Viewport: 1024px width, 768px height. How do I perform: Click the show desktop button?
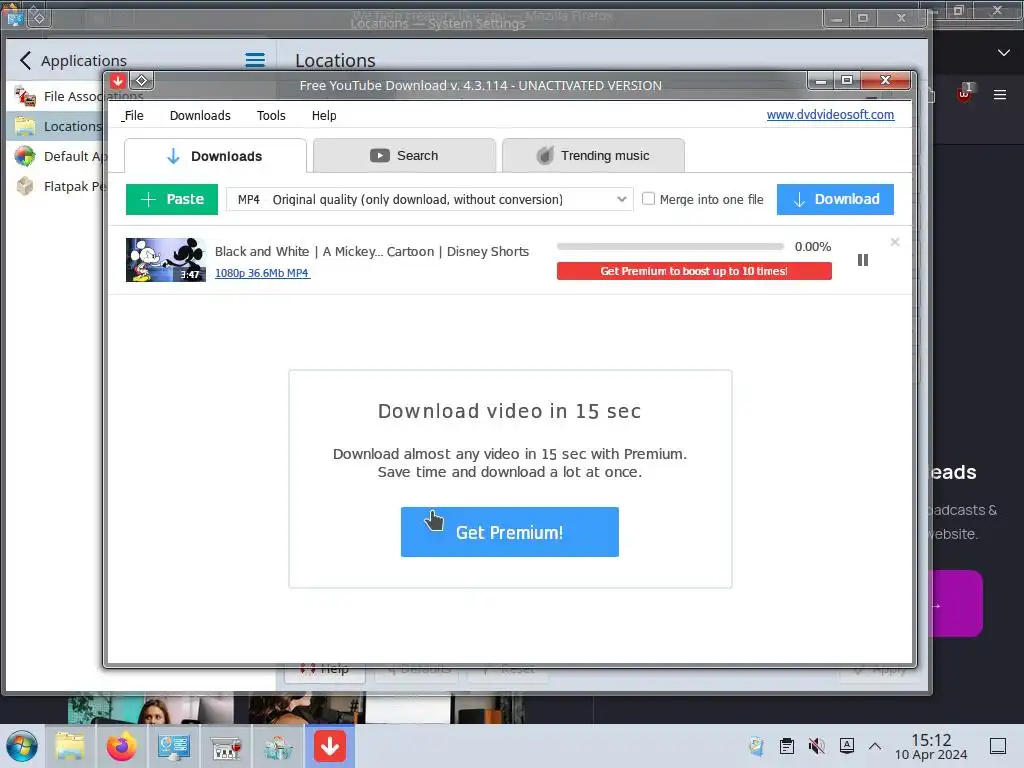[x=998, y=746]
